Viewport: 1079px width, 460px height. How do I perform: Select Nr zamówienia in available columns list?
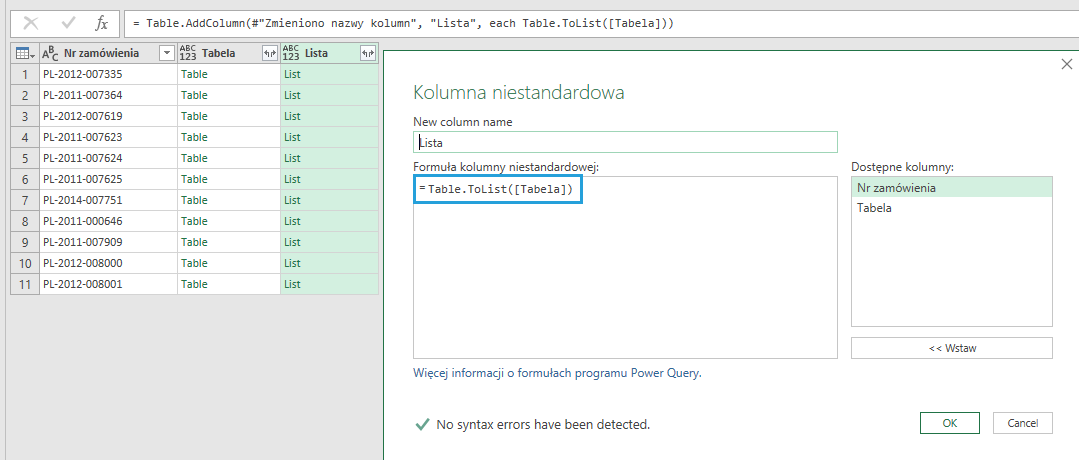[x=951, y=188]
